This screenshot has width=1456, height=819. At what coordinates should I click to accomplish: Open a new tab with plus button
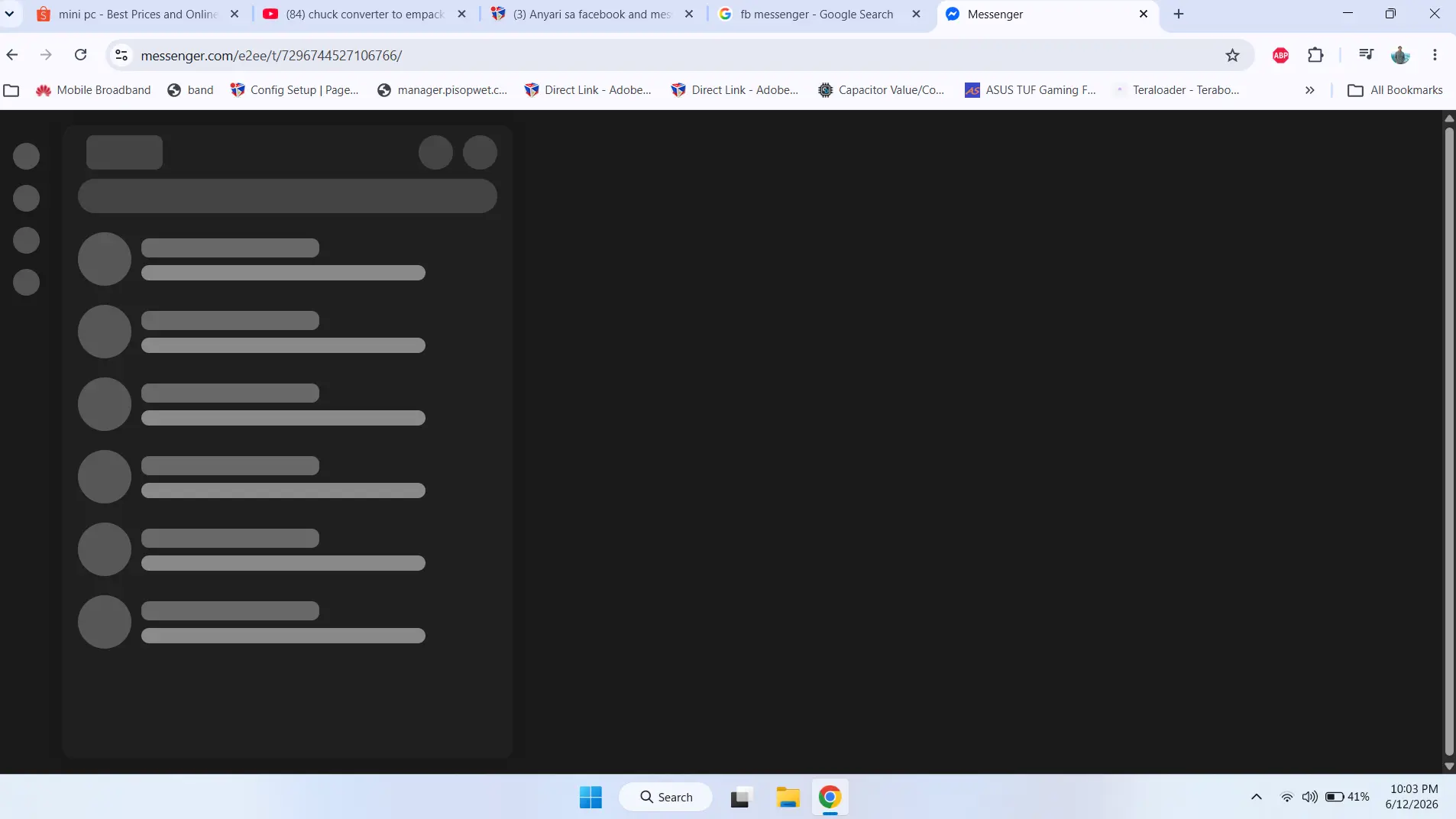coord(1179,14)
